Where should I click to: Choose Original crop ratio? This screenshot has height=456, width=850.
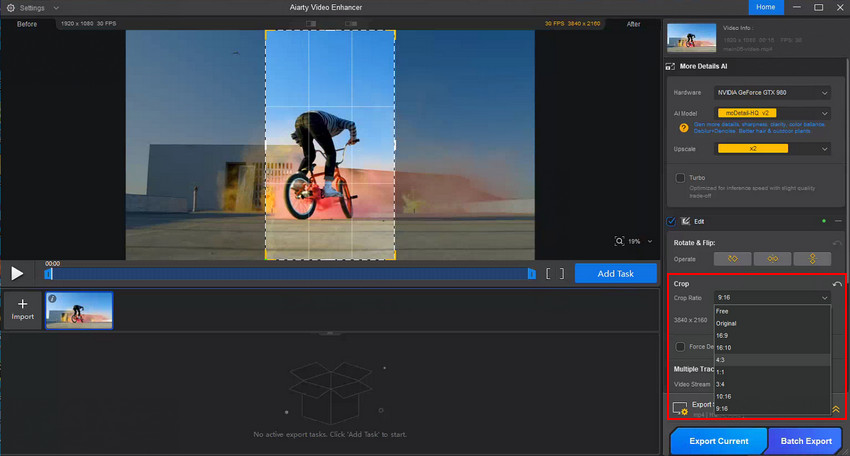point(772,324)
